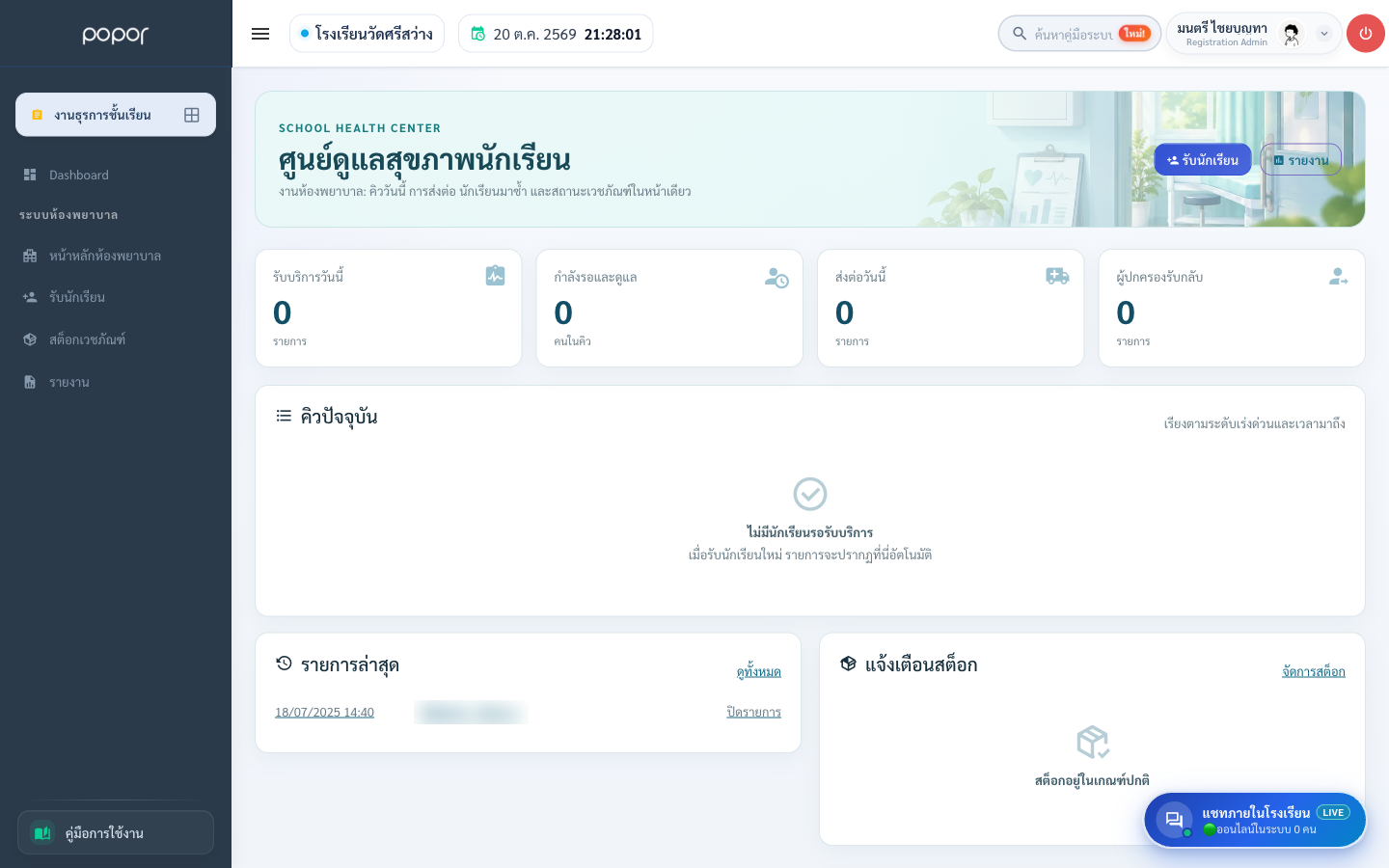Image resolution: width=1389 pixels, height=868 pixels.
Task: Click the สต็อกอยู่ในเกณฑ์ปกติ text
Action: pyautogui.click(x=1092, y=780)
